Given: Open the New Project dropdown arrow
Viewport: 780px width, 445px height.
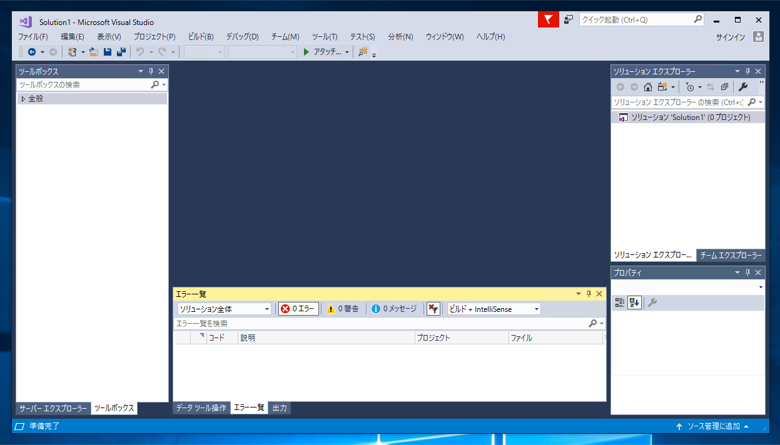Looking at the screenshot, I should 83,52.
